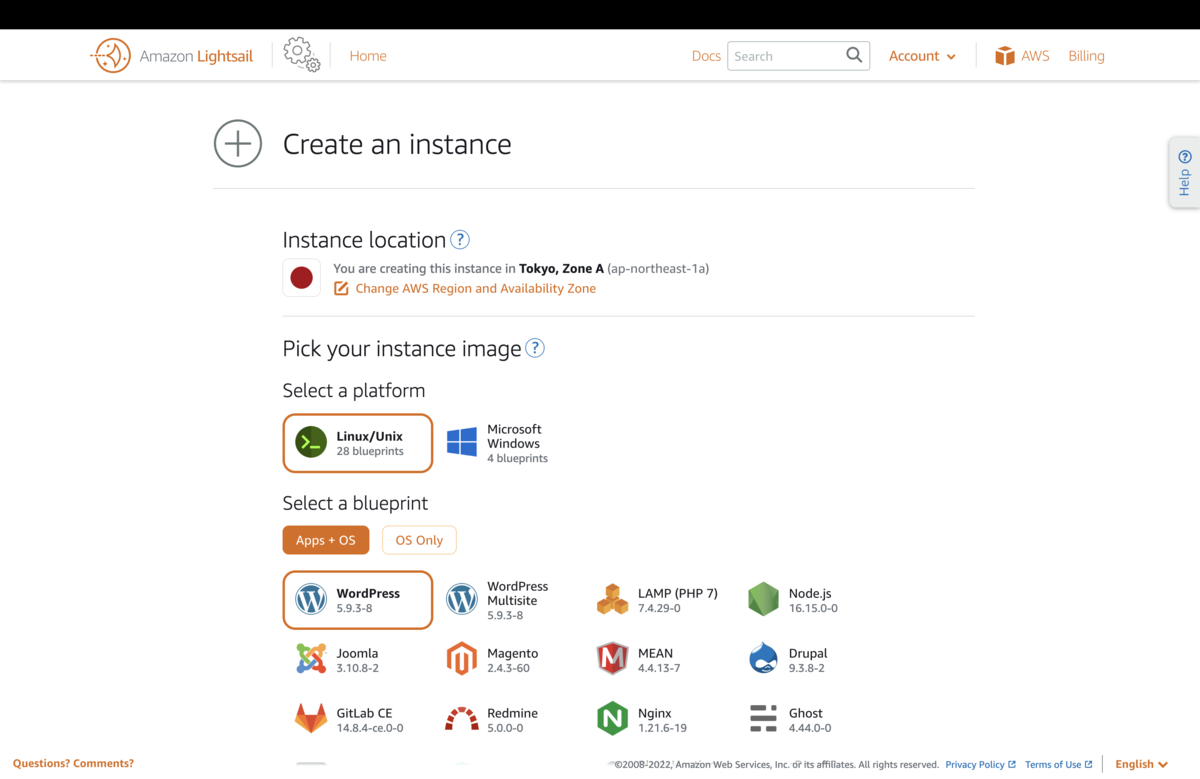Click the AWS cube icon
This screenshot has height=779, width=1200.
click(1004, 56)
